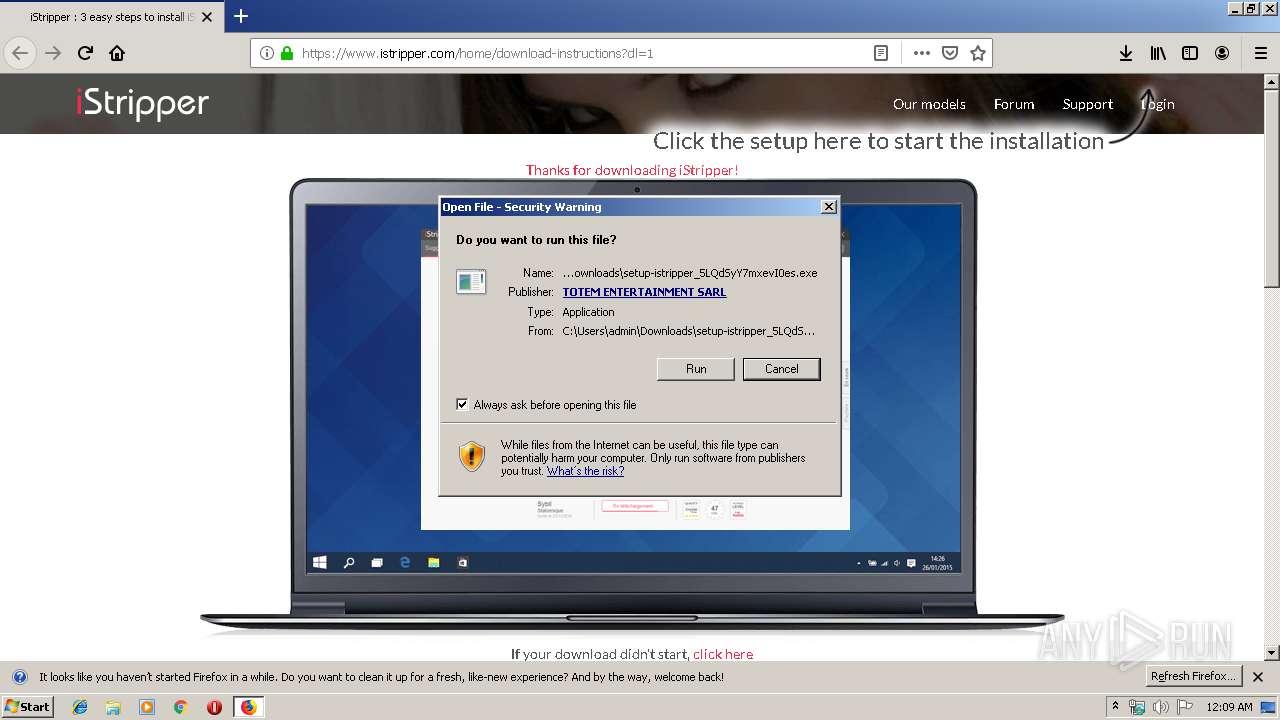Switch to Firefox in the taskbar
The image size is (1280, 720).
[248, 707]
